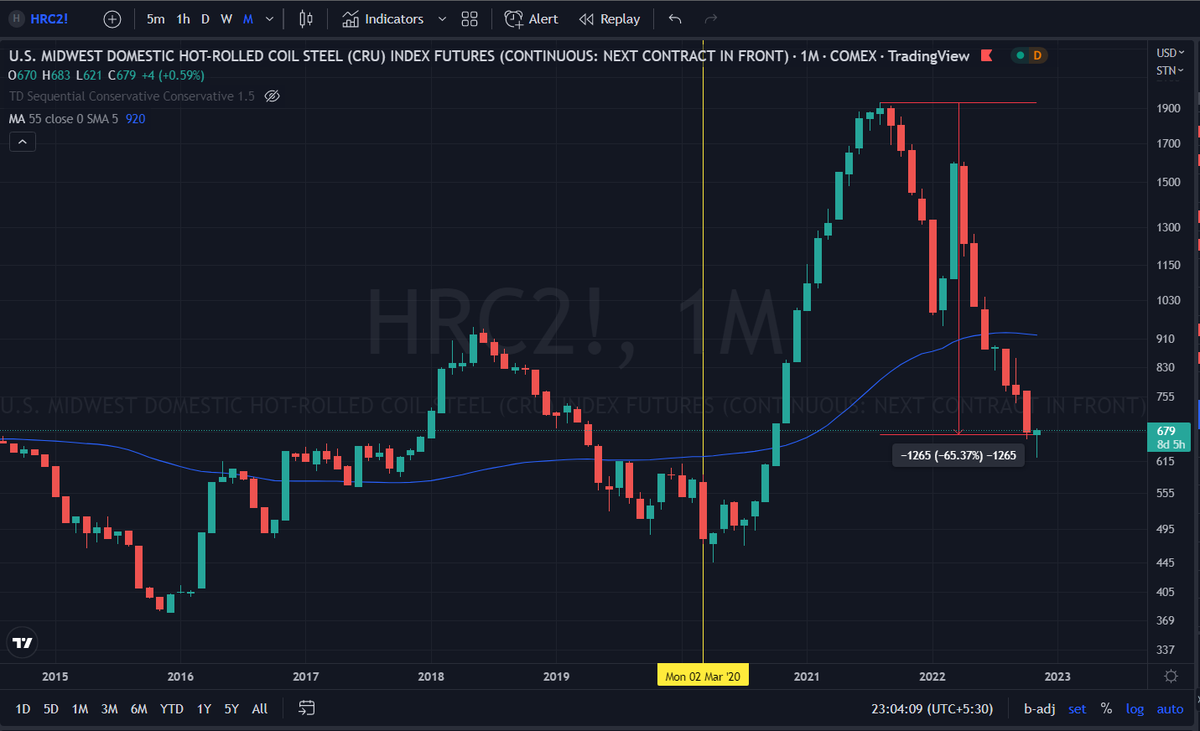Viewport: 1200px width, 731px height.
Task: Undo the last chart action
Action: pyautogui.click(x=675, y=19)
